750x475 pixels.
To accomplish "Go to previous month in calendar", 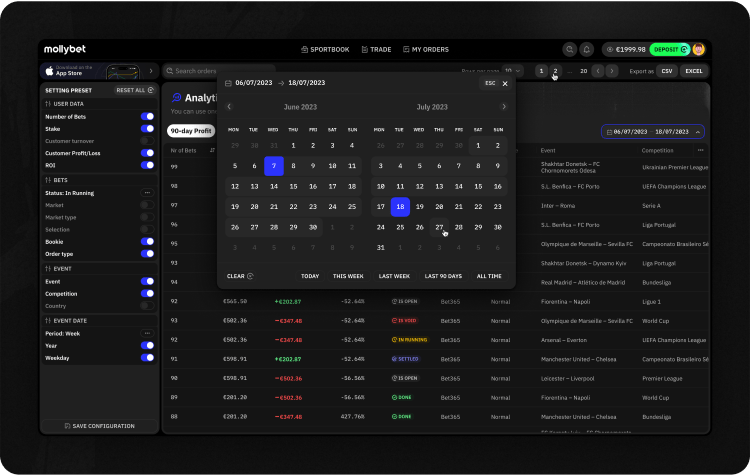I will click(x=229, y=106).
